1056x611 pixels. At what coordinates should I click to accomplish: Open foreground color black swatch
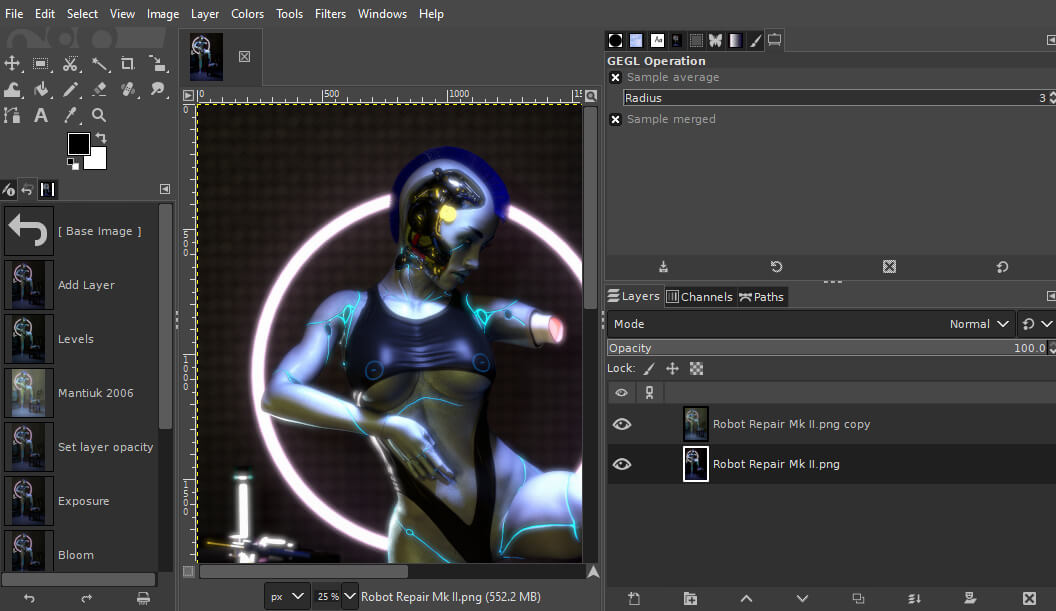tap(78, 143)
